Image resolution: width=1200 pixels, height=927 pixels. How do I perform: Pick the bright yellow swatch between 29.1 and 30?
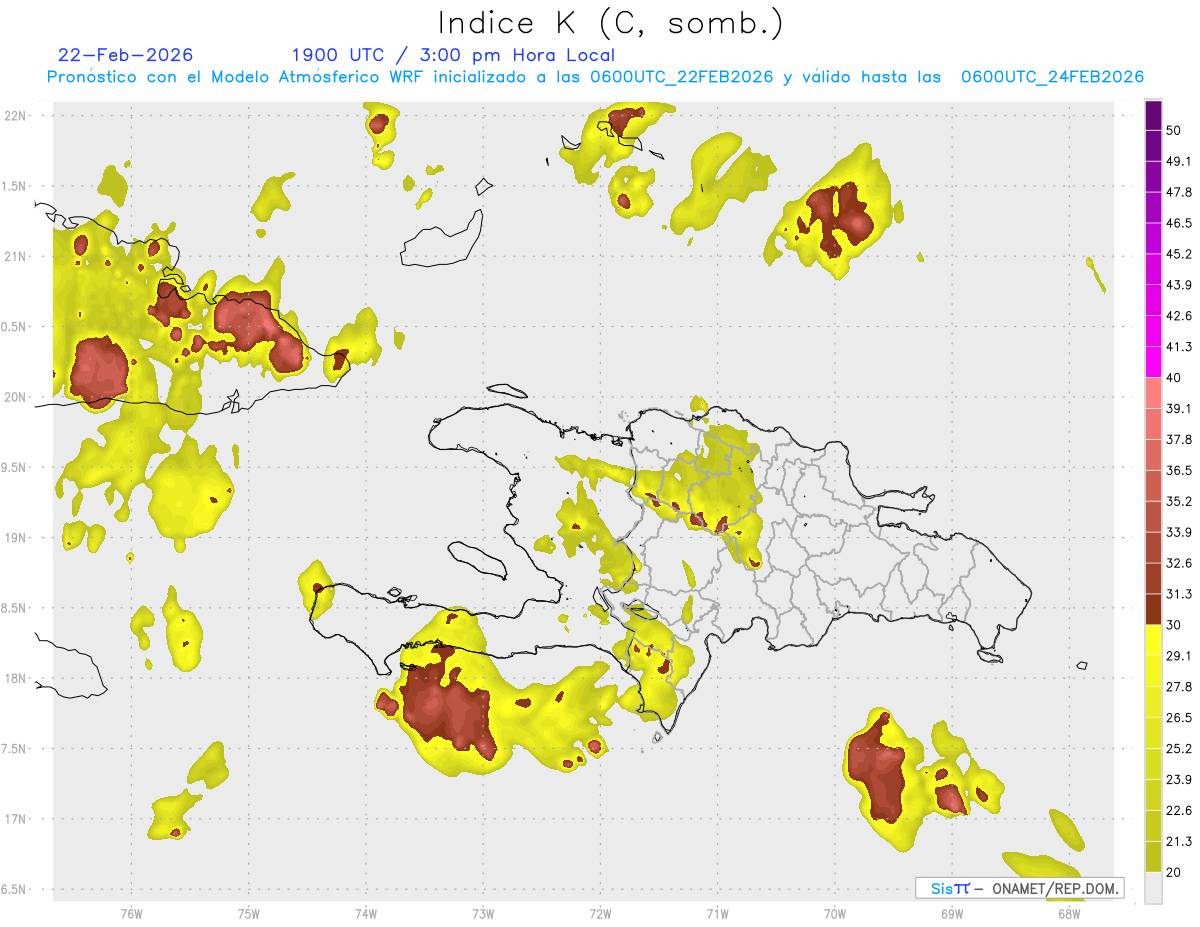point(1153,641)
